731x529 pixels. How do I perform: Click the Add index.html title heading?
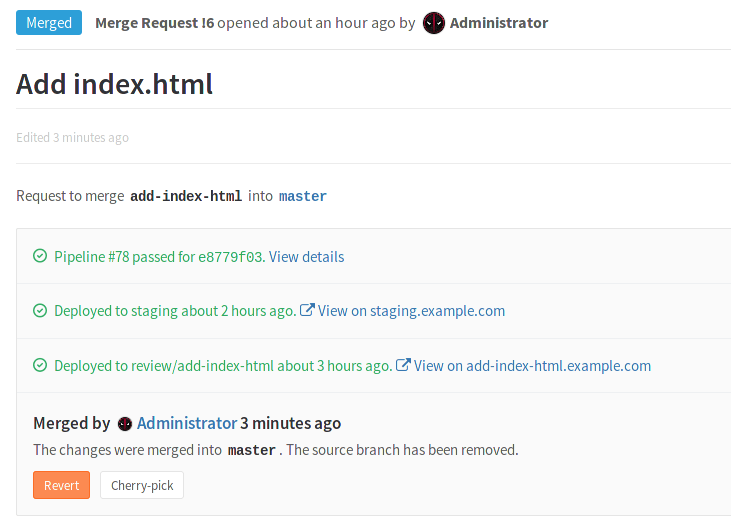coord(115,84)
